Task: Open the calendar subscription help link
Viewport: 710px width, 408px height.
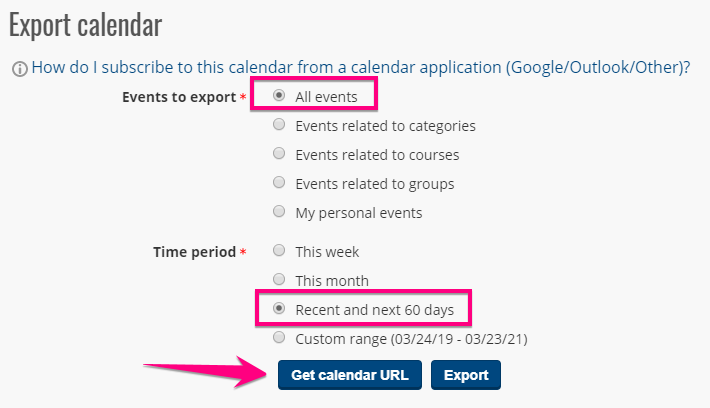Action: point(361,68)
